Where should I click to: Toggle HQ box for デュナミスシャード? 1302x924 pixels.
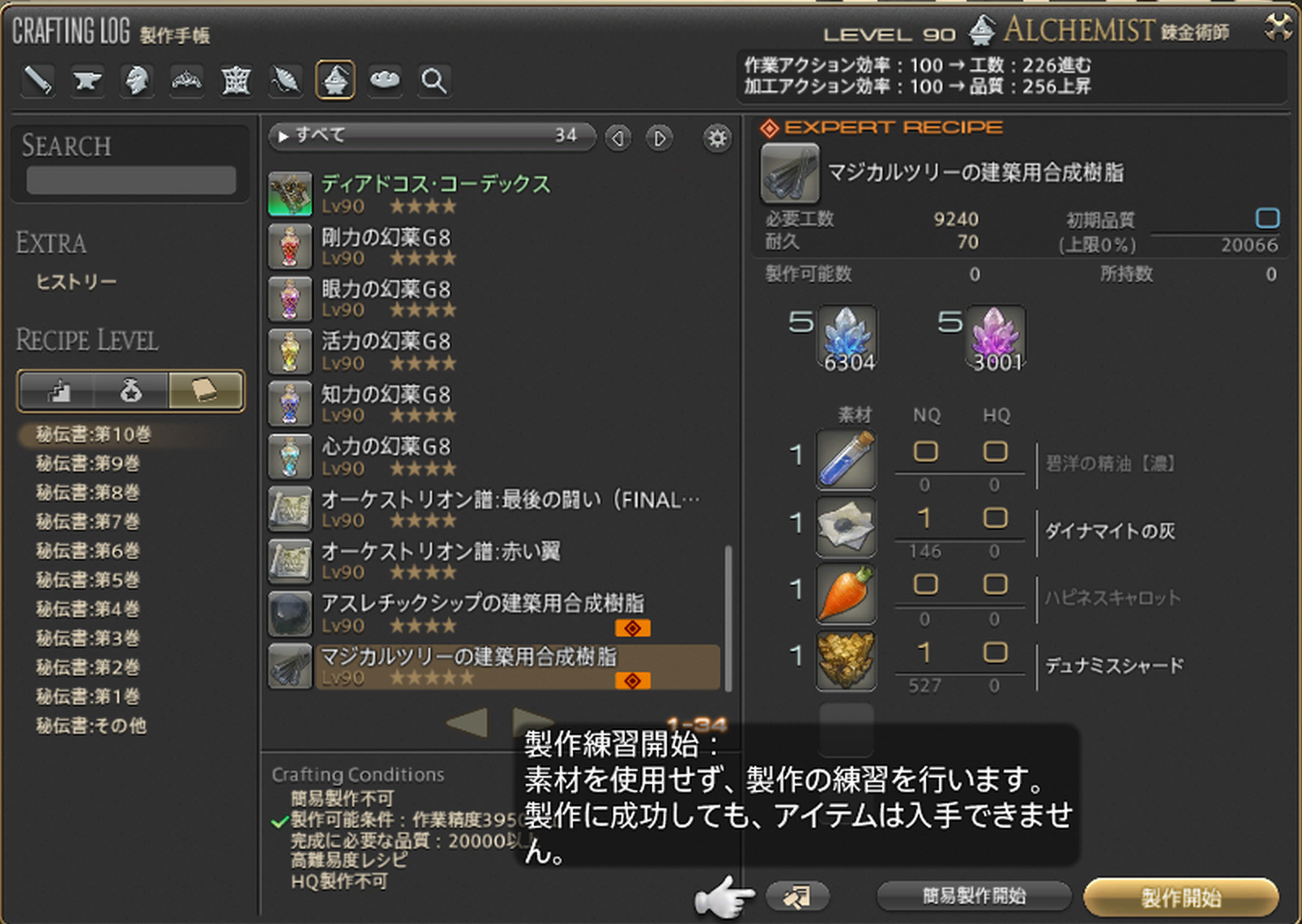(995, 653)
